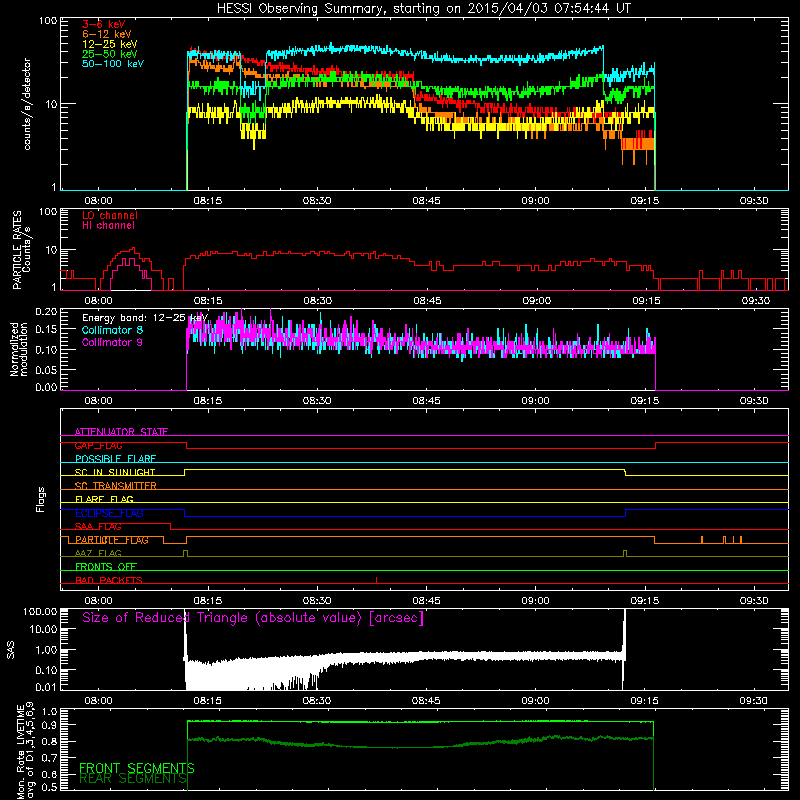
Task: Click 09:15 tick under the SAS plot
Action: tap(644, 701)
